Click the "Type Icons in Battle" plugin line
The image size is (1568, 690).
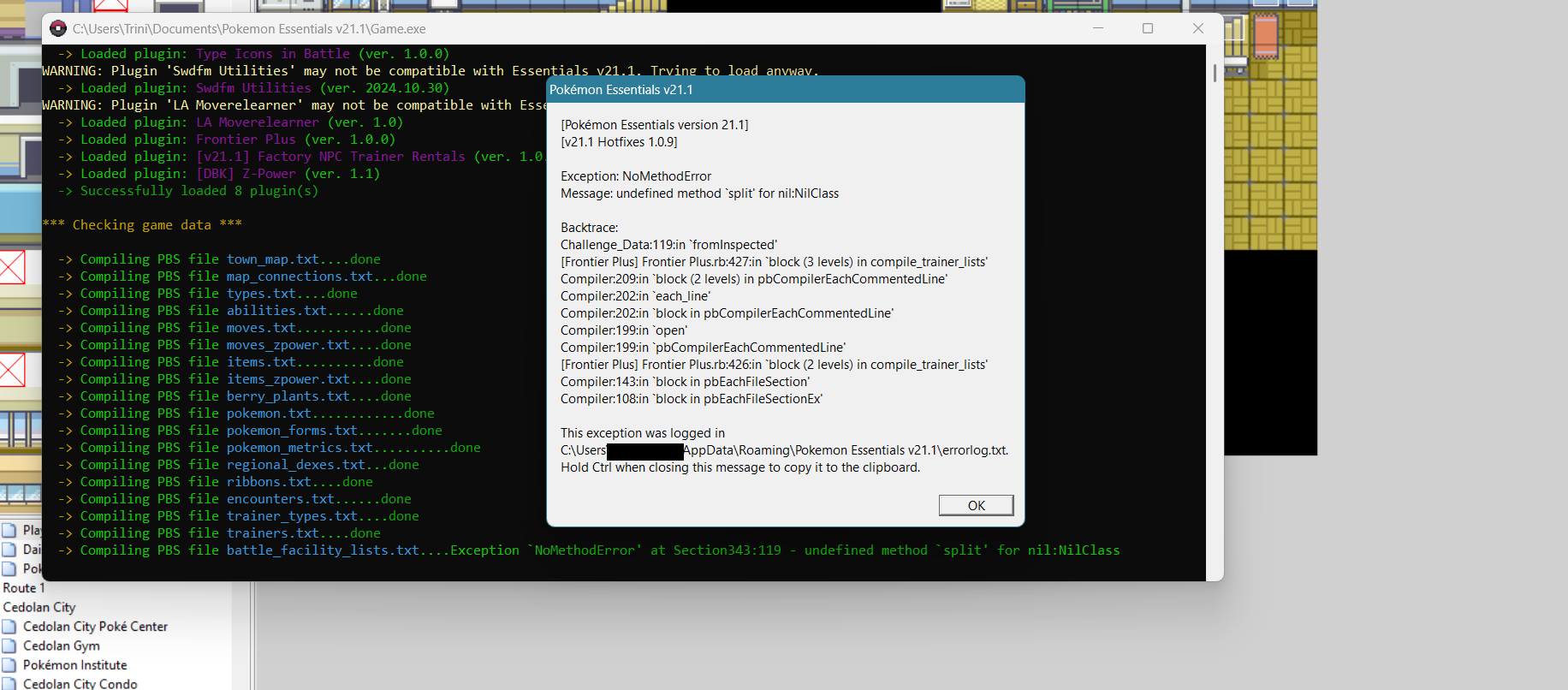coord(253,54)
